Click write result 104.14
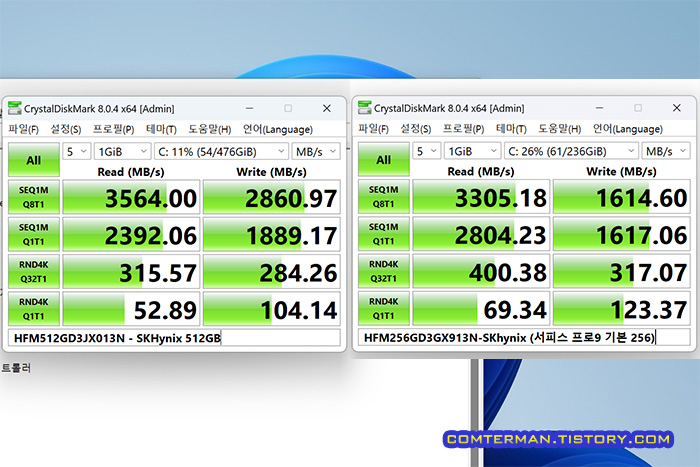 point(271,309)
